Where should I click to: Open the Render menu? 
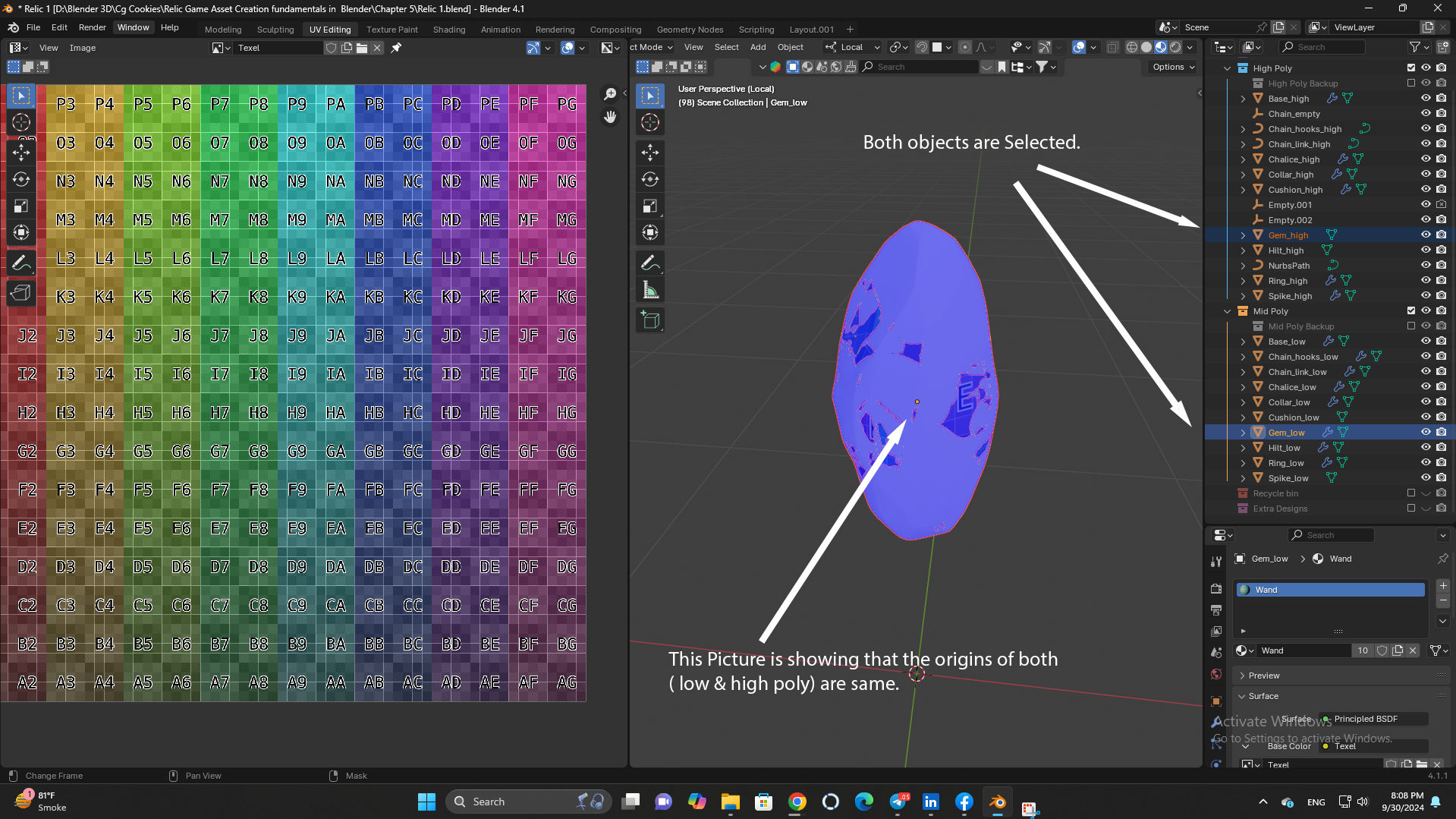tap(92, 27)
